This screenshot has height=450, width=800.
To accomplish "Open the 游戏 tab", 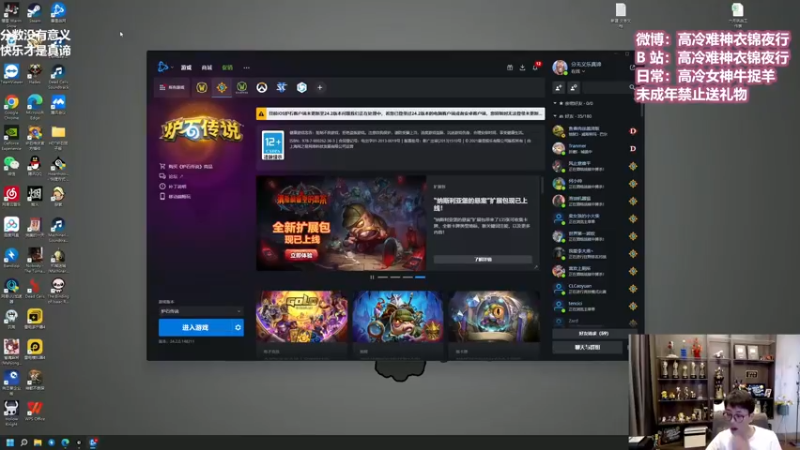I will pyautogui.click(x=186, y=67).
